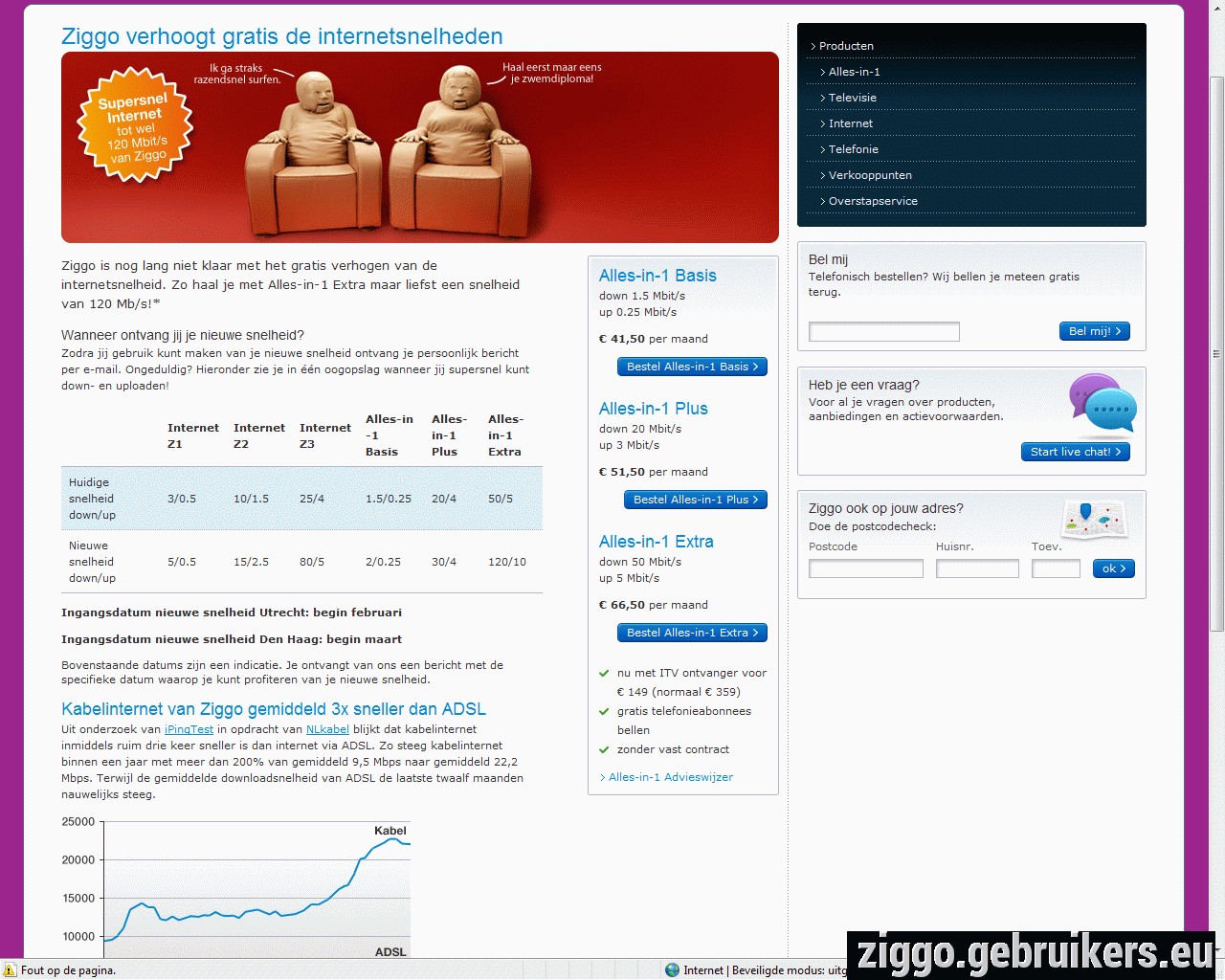Click the Huidige snelheid down/up row label
This screenshot has width=1225, height=980.
[x=92, y=499]
